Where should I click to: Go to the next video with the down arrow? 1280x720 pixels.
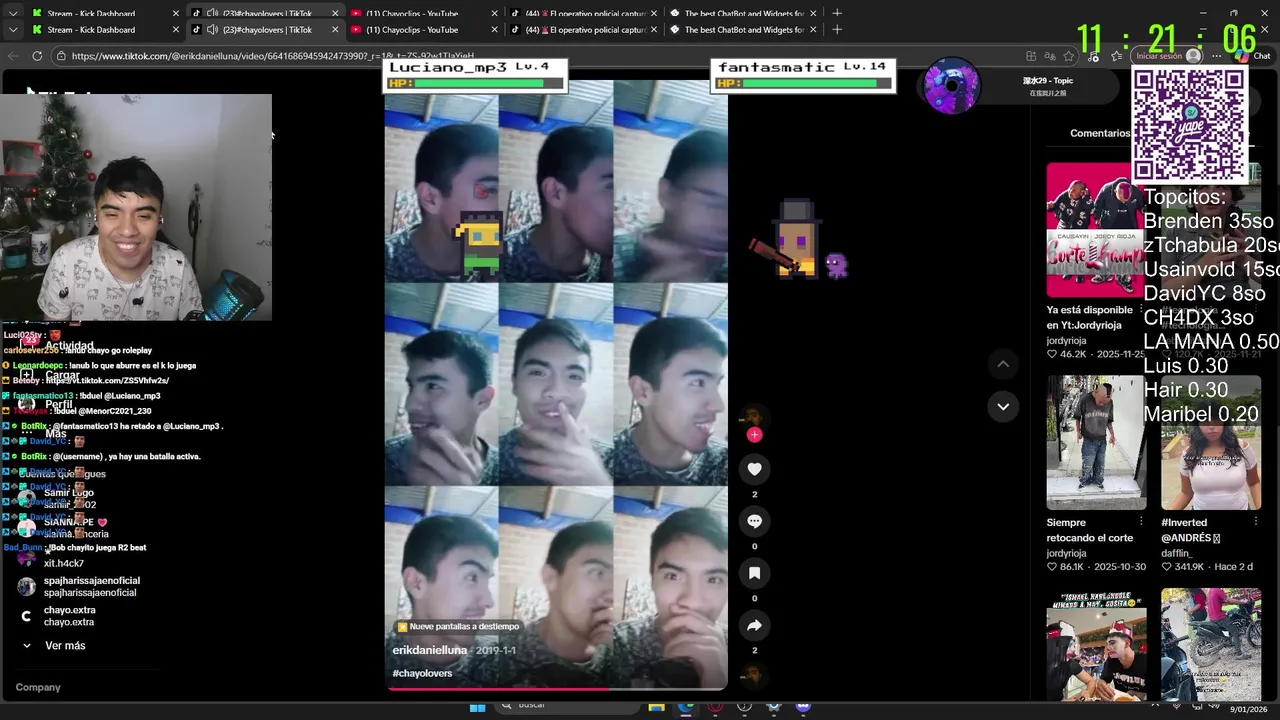tap(1003, 406)
